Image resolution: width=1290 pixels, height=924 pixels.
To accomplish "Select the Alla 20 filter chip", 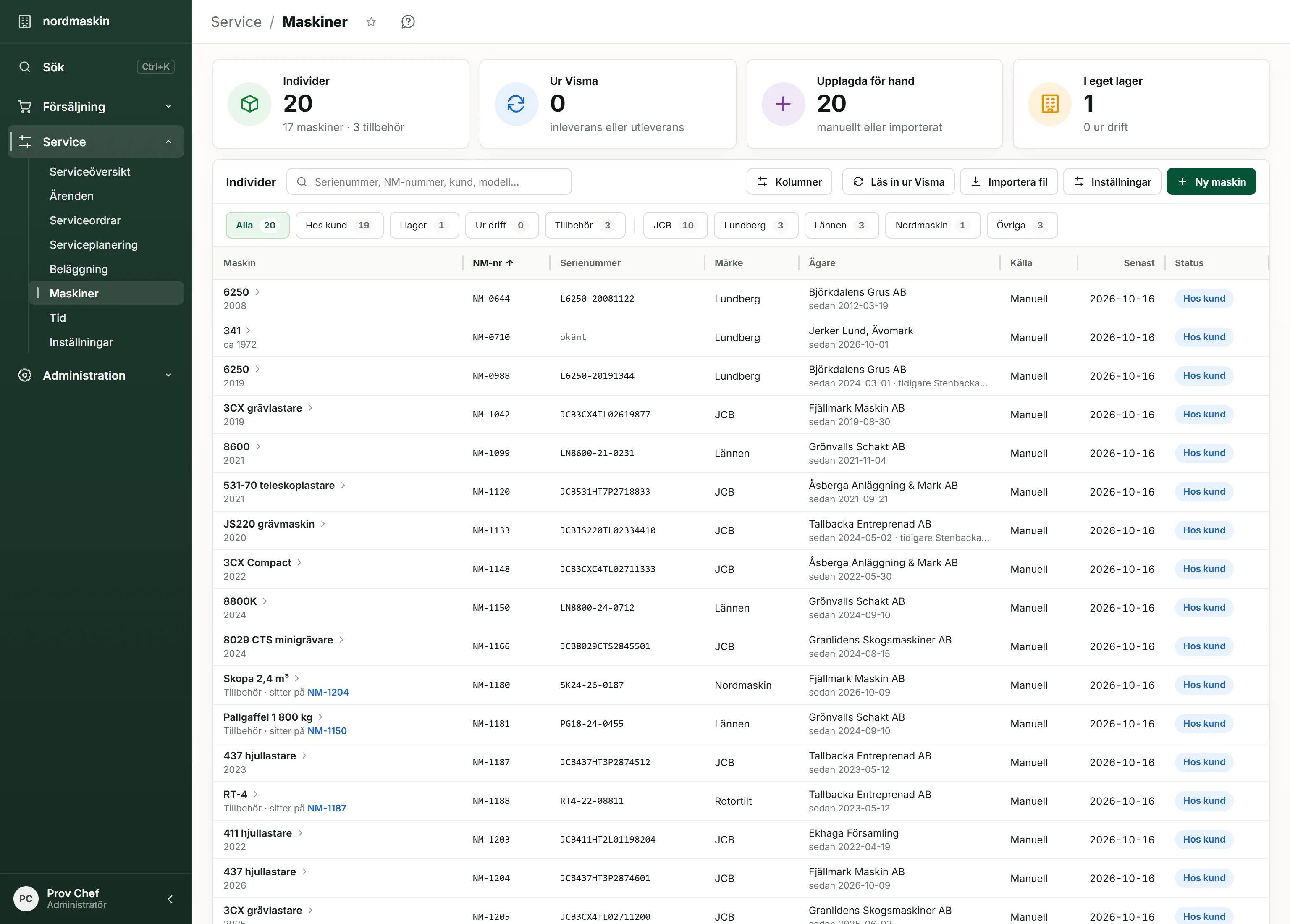I will tap(258, 225).
